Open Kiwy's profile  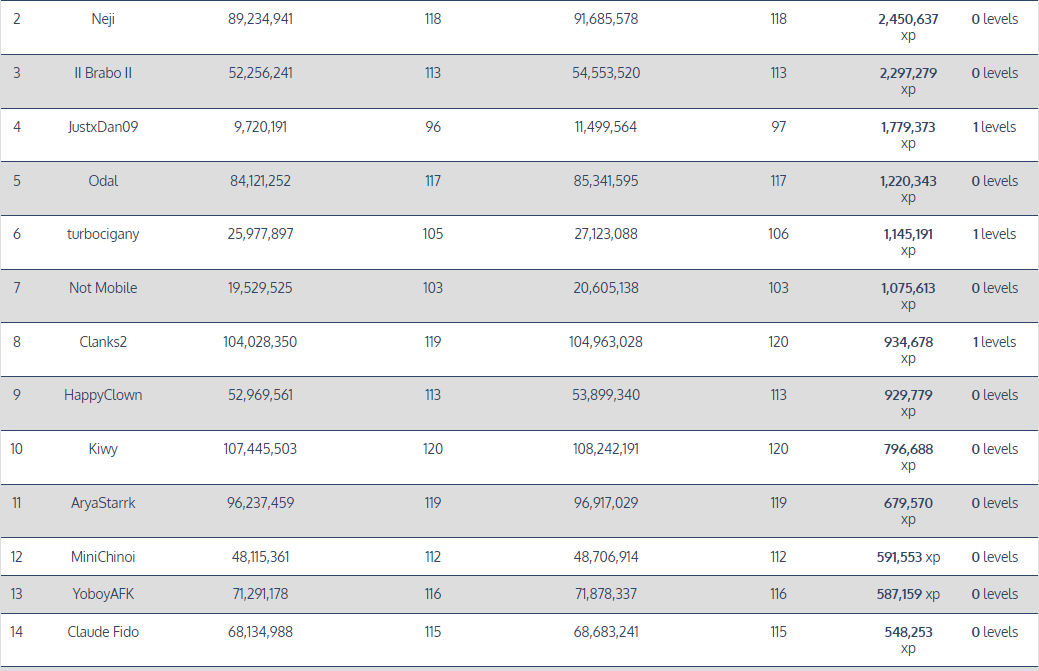(x=103, y=449)
